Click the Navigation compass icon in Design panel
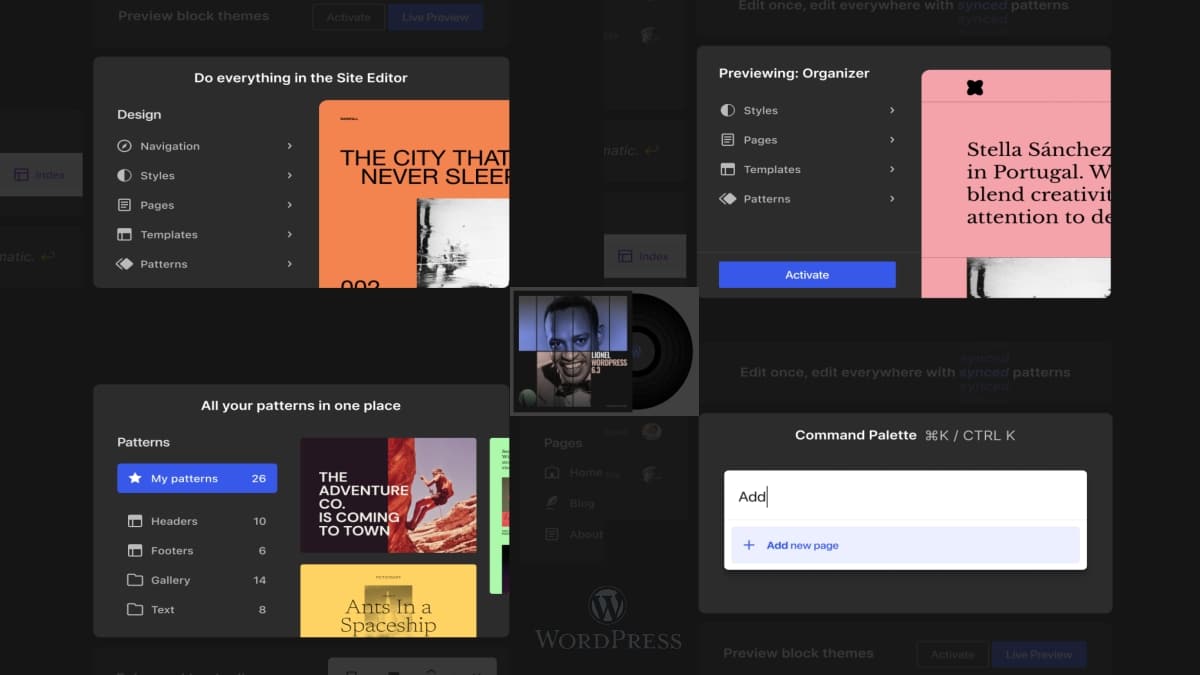Screen dimensions: 1200x675 pyautogui.click(x=124, y=146)
